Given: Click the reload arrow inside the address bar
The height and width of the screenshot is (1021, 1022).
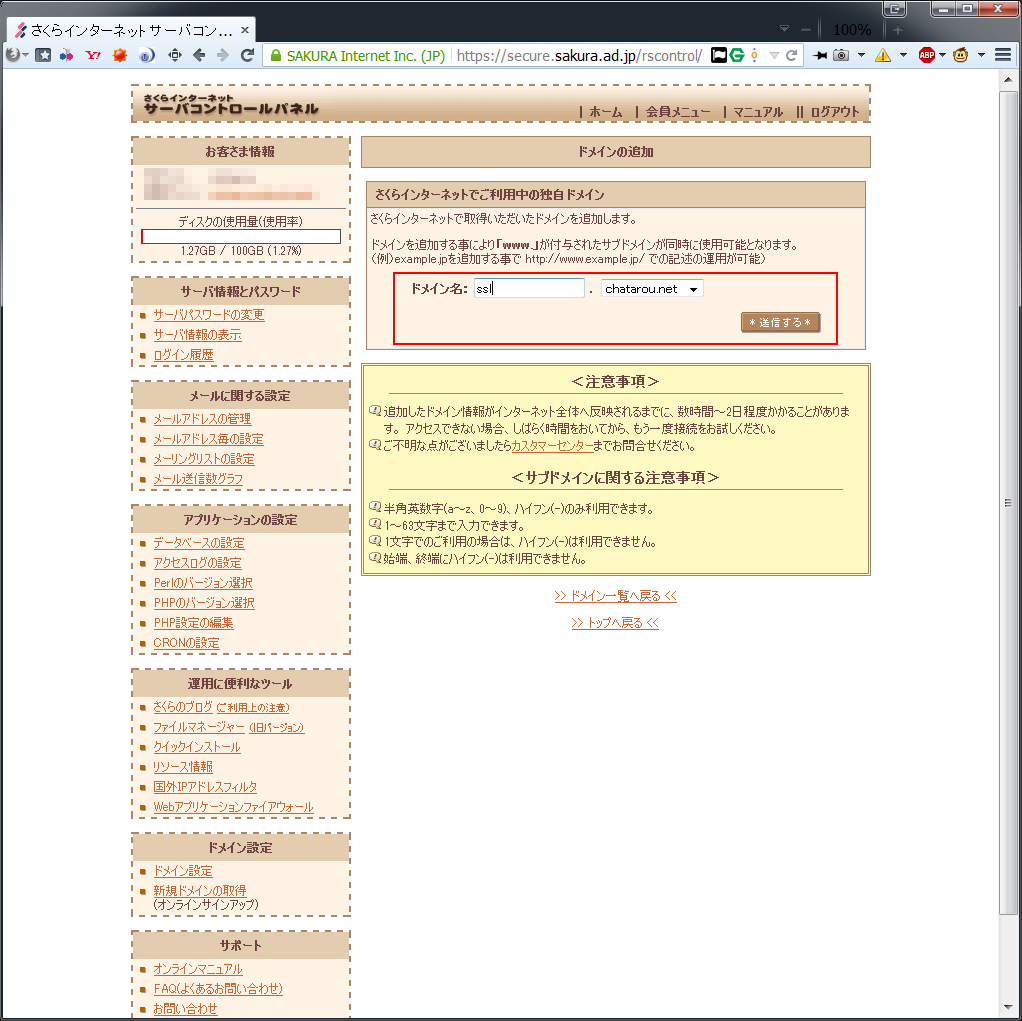Looking at the screenshot, I should click(791, 55).
